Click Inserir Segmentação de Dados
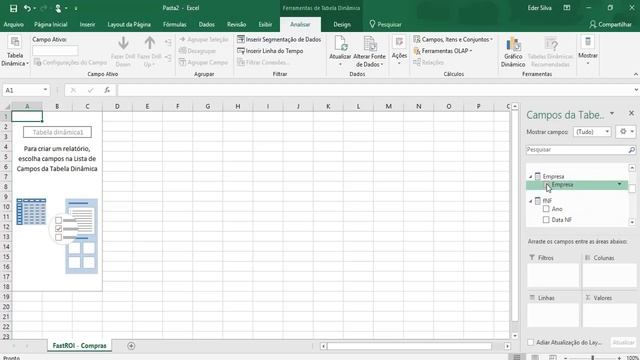 pyautogui.click(x=279, y=40)
